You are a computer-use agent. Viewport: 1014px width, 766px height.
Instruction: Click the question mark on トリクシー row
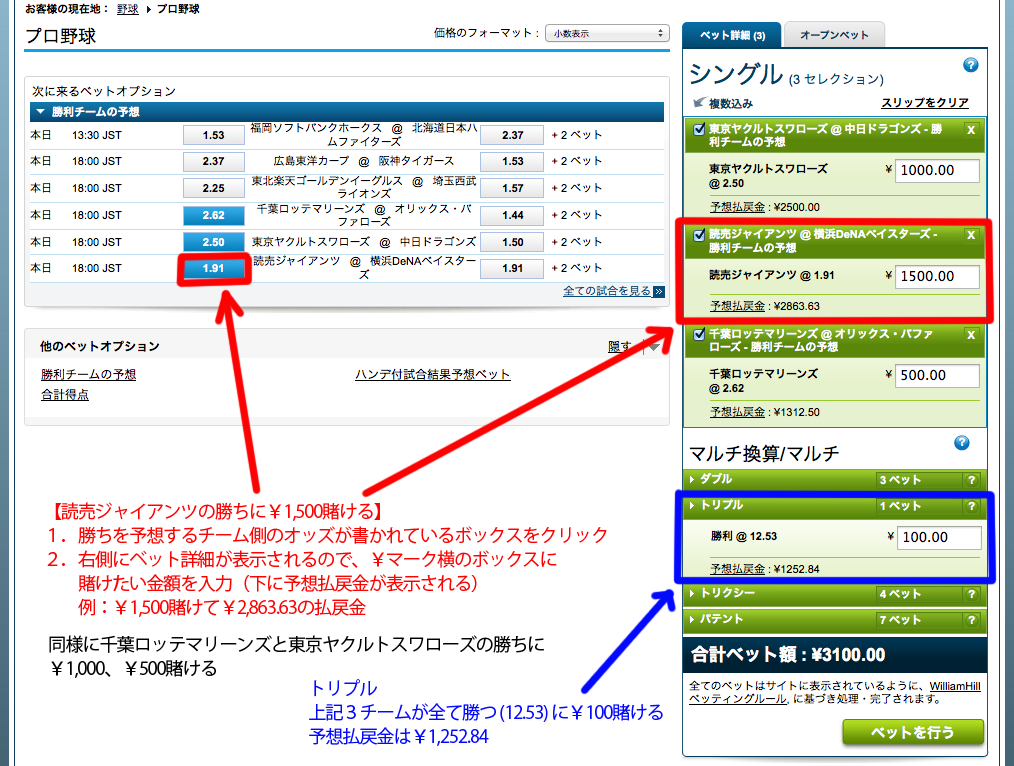pos(970,594)
